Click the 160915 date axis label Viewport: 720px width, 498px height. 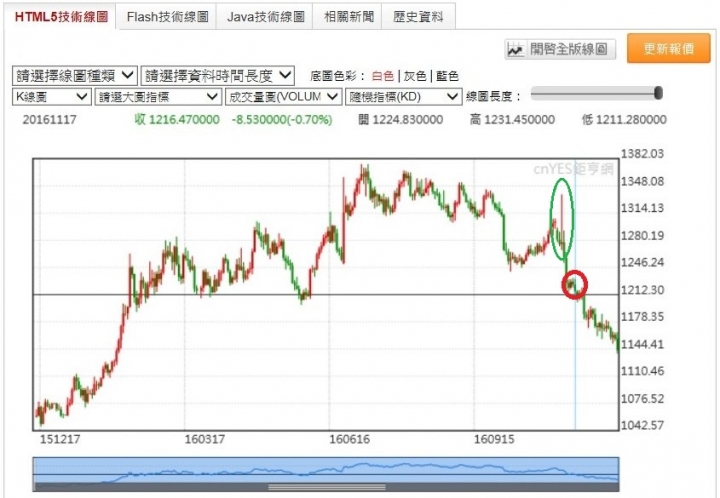pos(494,439)
